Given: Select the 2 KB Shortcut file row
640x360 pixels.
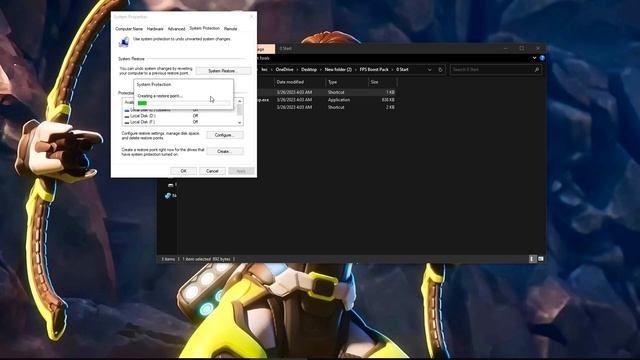Looking at the screenshot, I should click(x=328, y=107).
